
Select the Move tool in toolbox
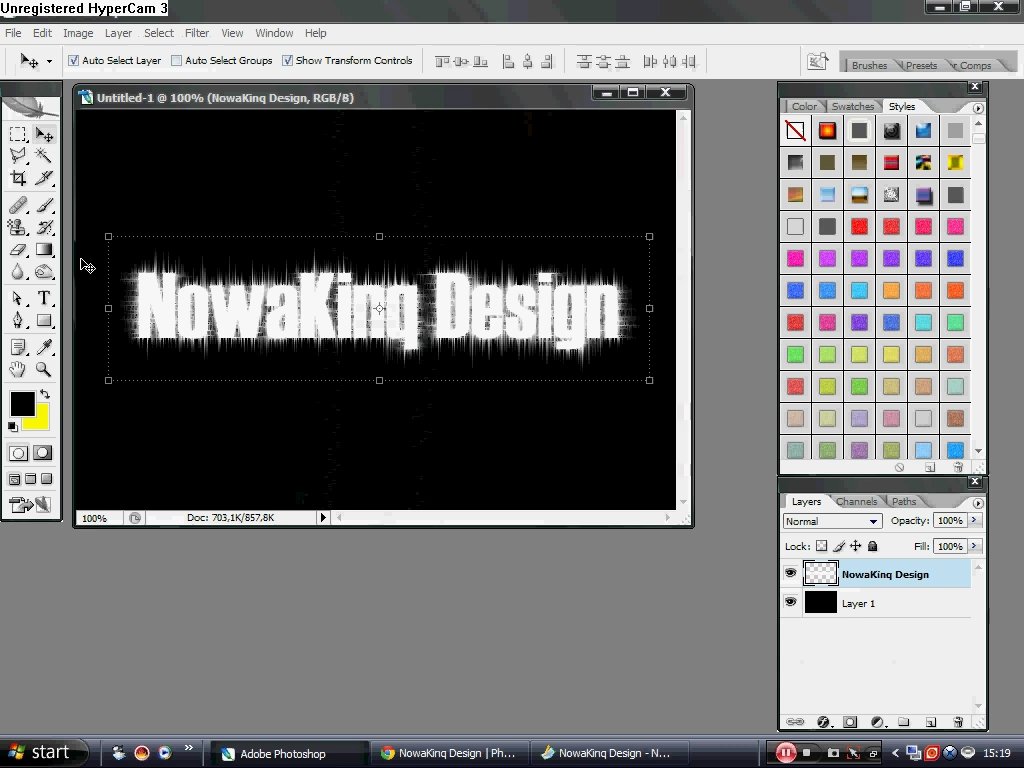click(44, 135)
